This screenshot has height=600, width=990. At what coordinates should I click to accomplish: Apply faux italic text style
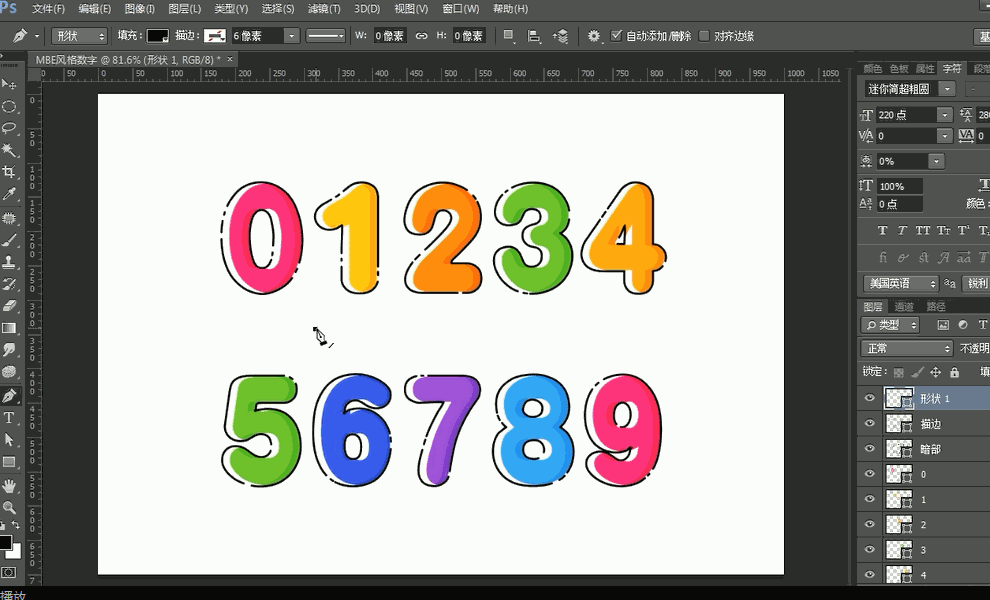(902, 231)
